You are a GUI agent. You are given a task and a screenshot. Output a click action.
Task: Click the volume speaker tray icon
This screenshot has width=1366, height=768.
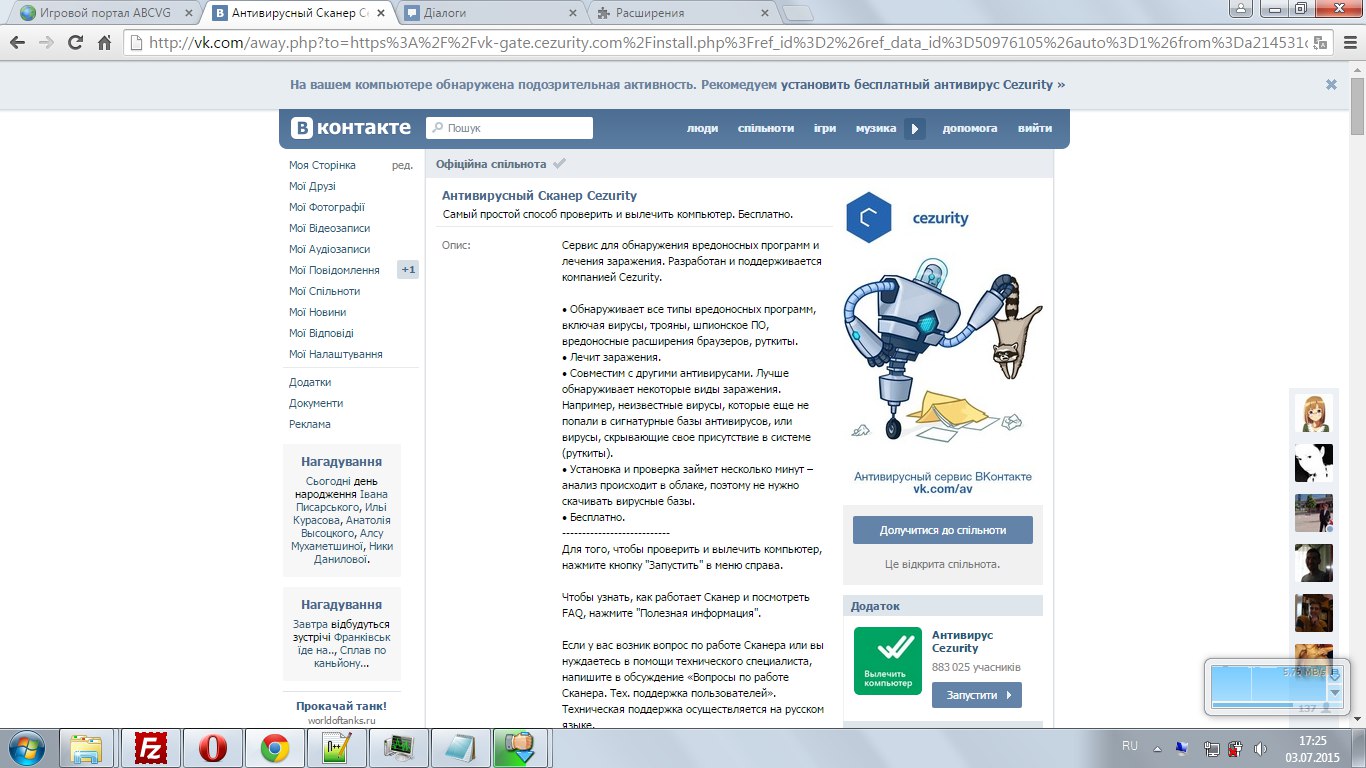pyautogui.click(x=1261, y=747)
